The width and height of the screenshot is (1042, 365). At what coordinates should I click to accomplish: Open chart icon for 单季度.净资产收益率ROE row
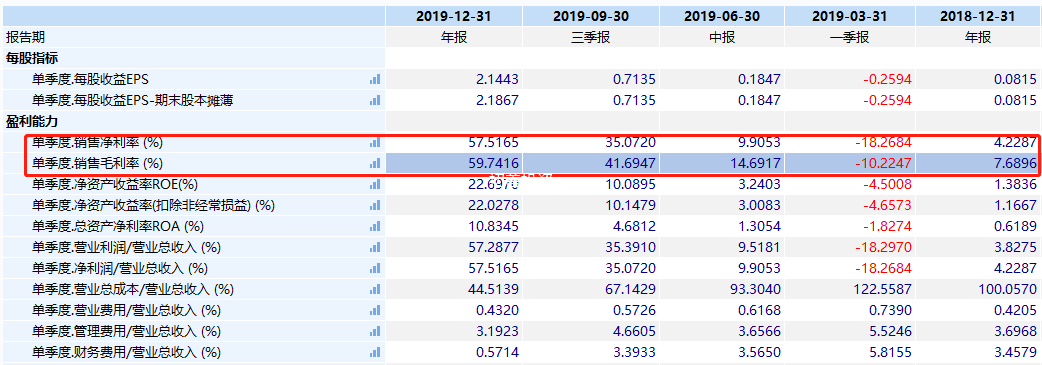click(375, 184)
